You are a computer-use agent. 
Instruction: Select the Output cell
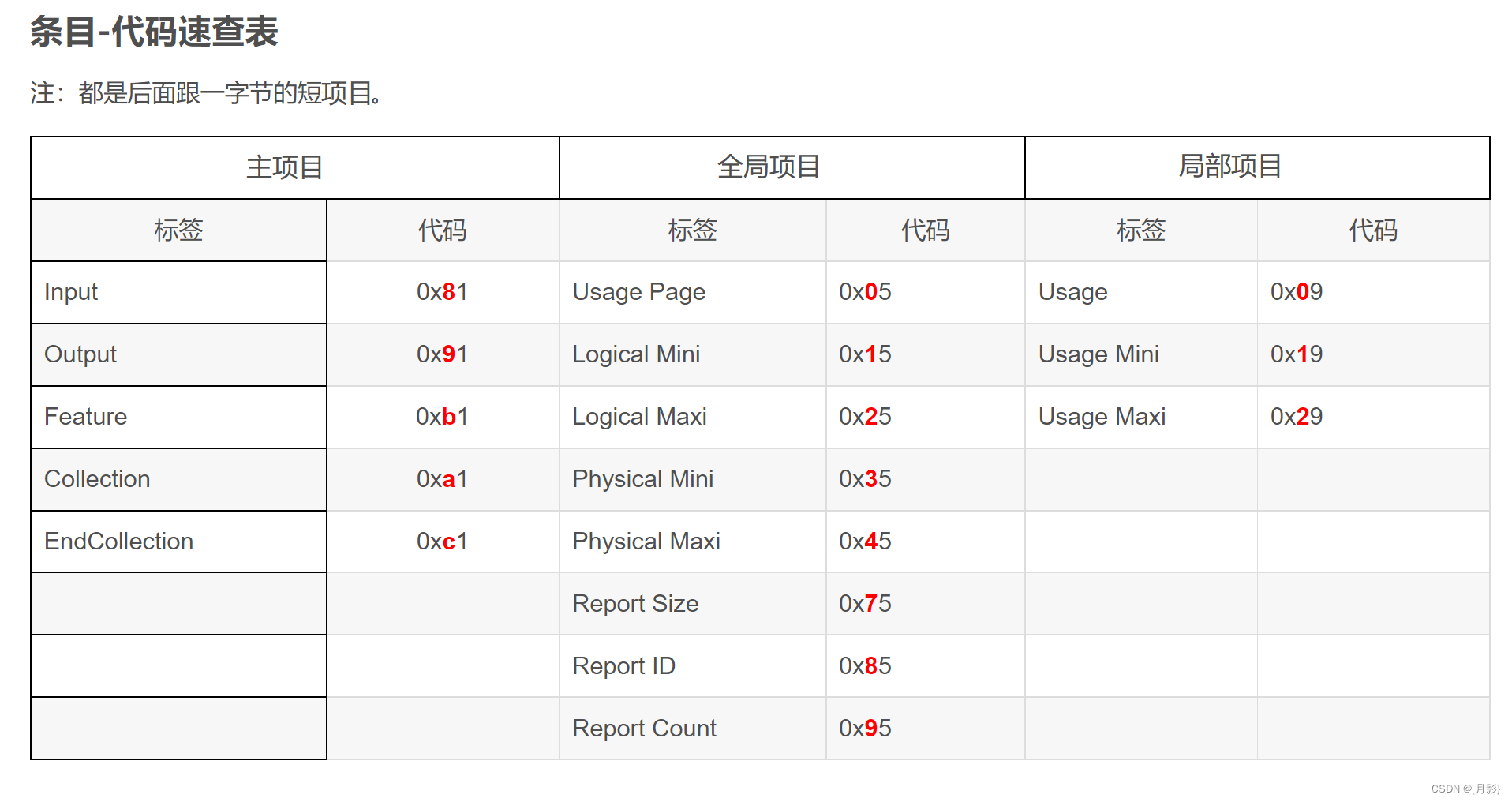tap(178, 354)
